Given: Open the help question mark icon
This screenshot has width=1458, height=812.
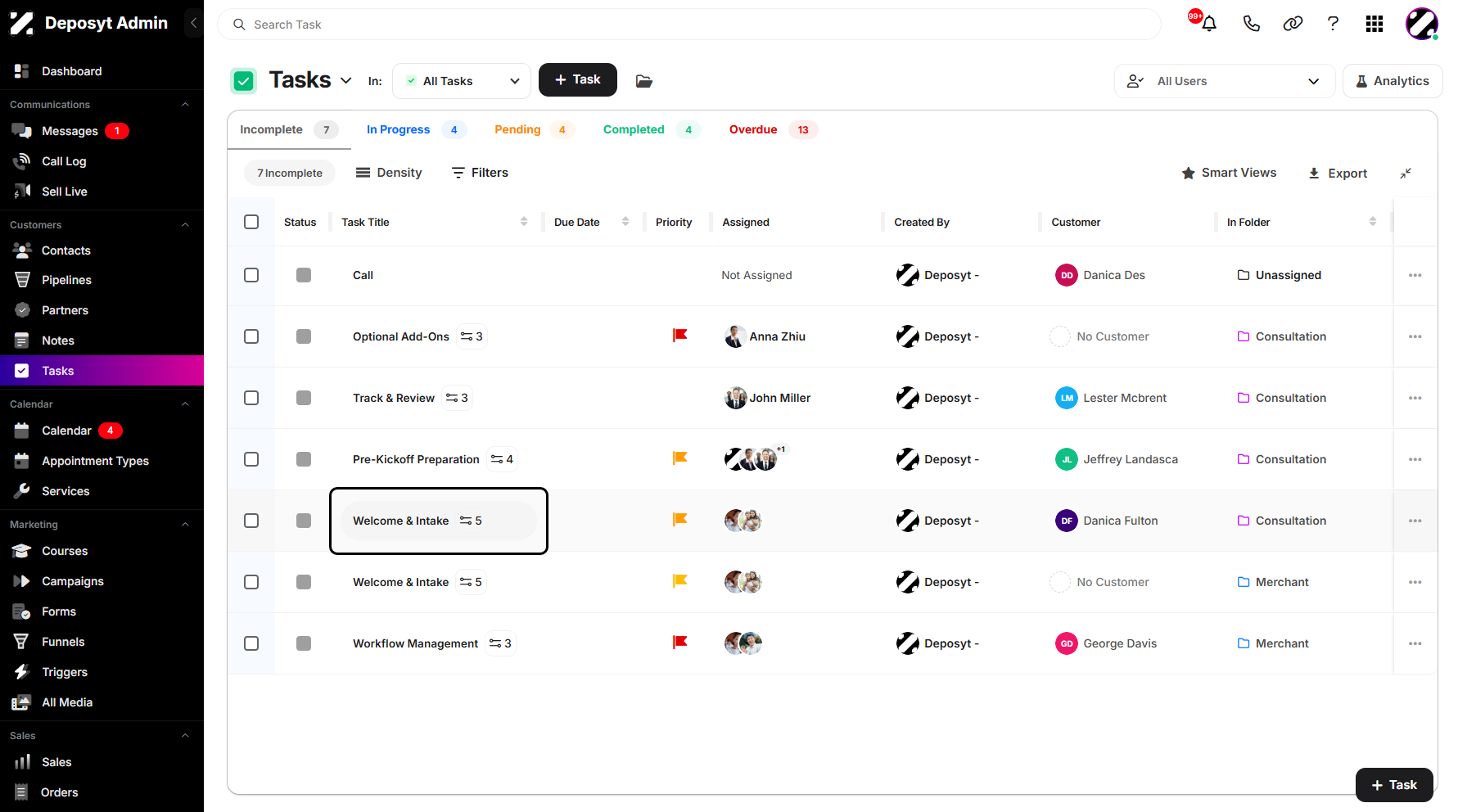Looking at the screenshot, I should click(x=1333, y=24).
